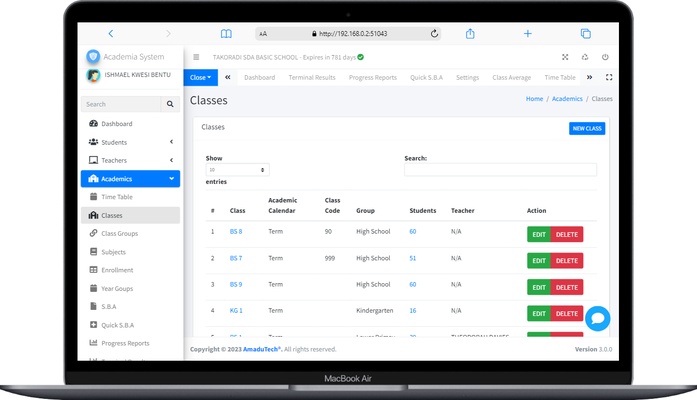
Task: Toggle the hamburger sidebar menu icon
Action: point(196,58)
